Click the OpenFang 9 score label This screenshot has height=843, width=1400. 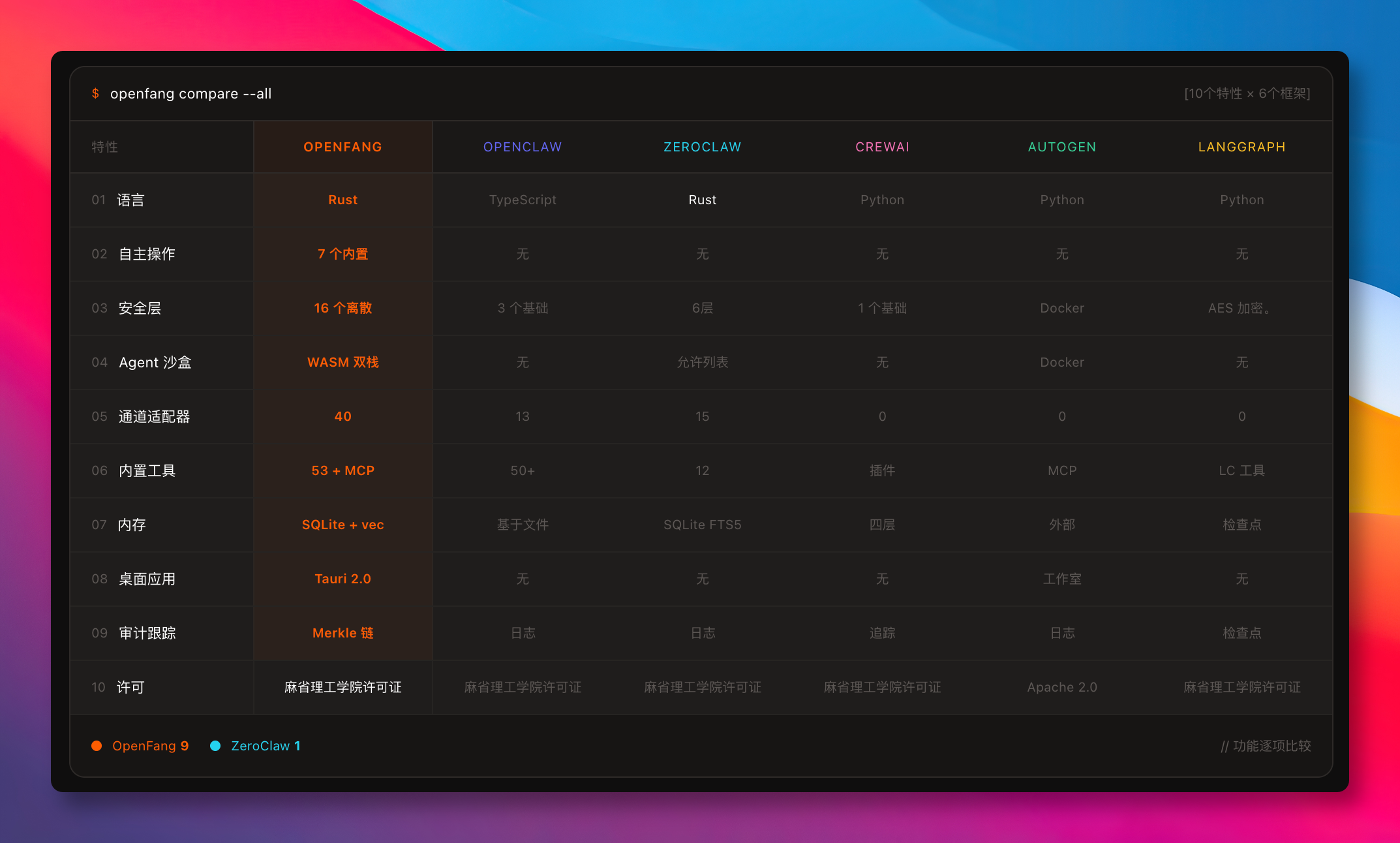151,746
